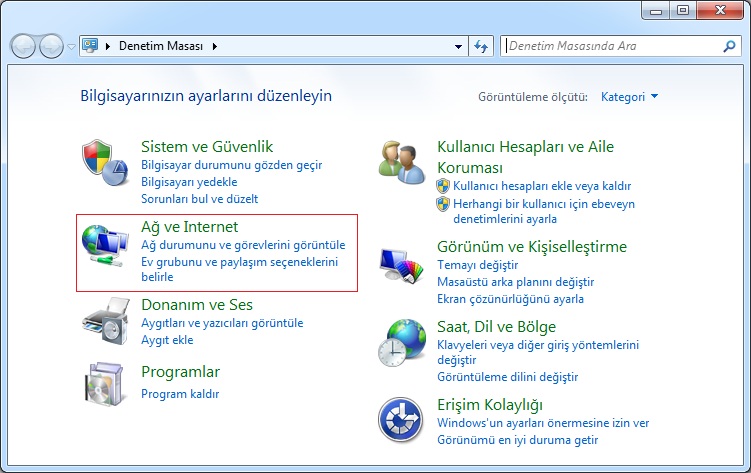Open the Program kaldır link
This screenshot has height=473, width=751.
180,394
